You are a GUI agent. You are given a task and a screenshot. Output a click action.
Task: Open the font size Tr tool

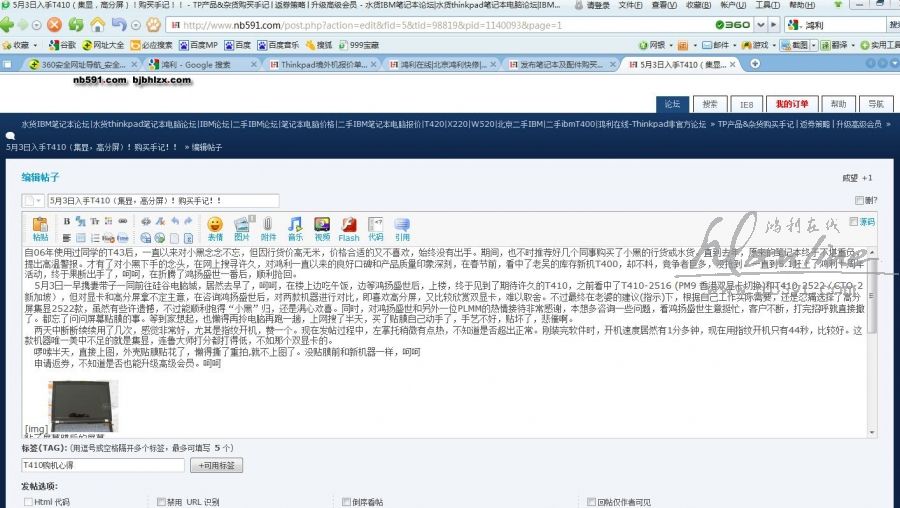(95, 221)
